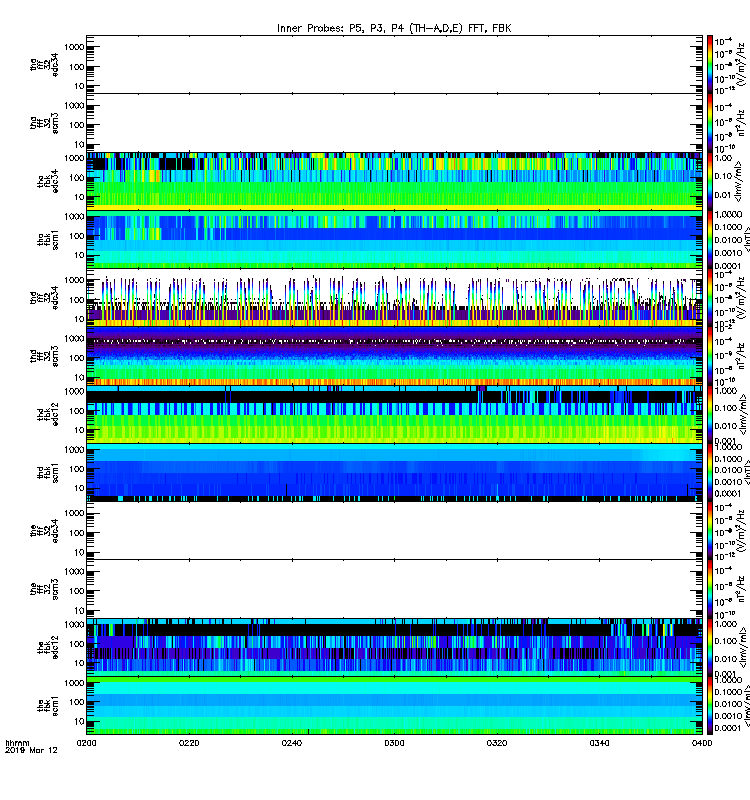
Task: Click the "10" tick of the fbk scm1 panel
Action: tap(79, 721)
